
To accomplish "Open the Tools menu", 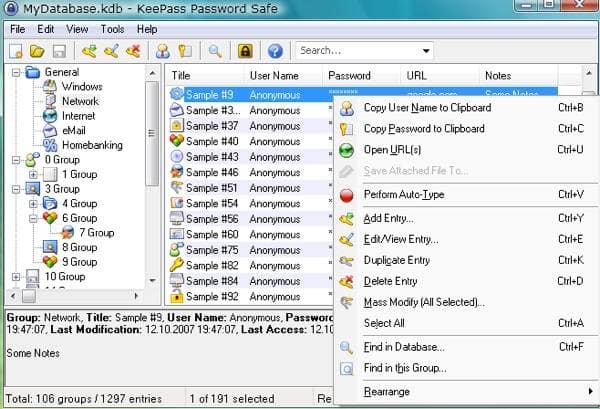I will point(113,29).
